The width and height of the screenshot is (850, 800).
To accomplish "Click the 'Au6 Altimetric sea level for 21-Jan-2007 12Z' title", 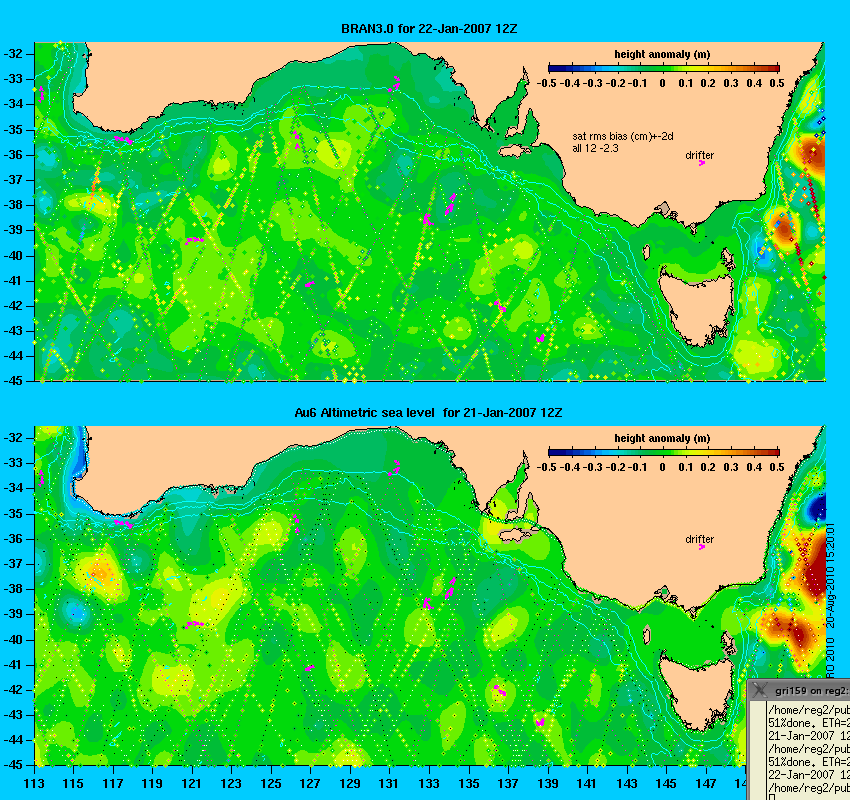I will (x=428, y=413).
